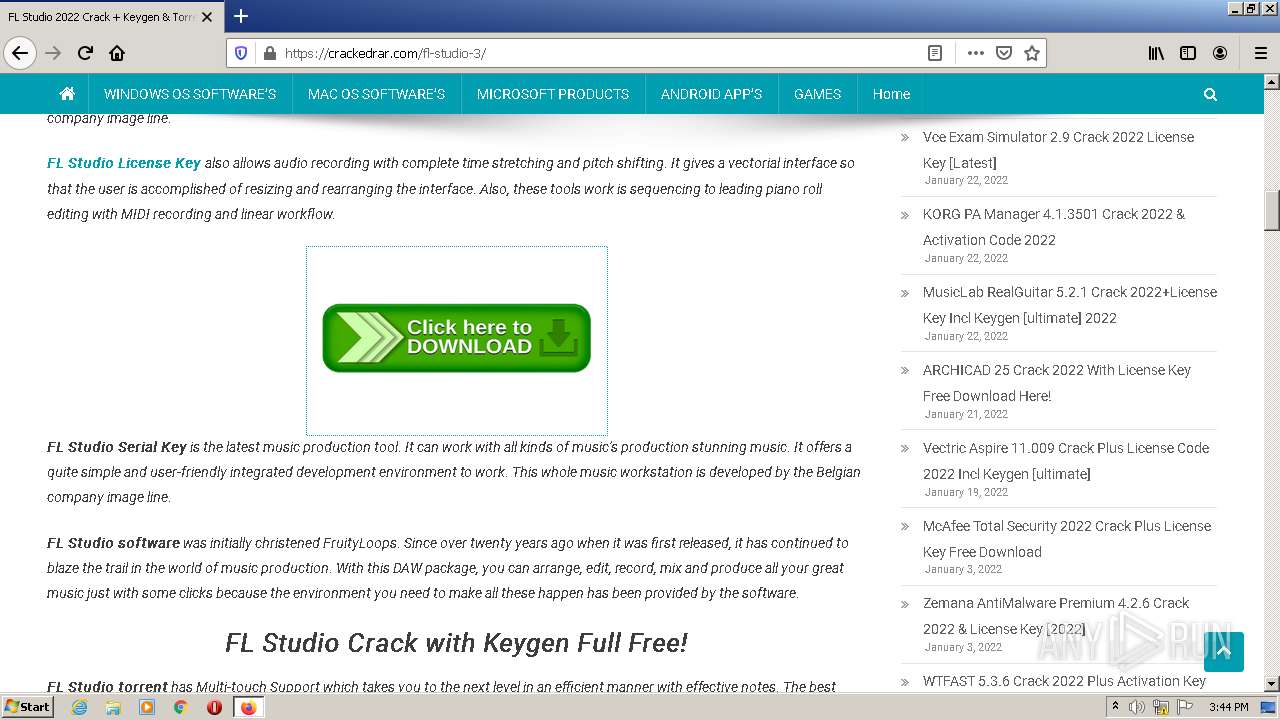Open Vectric Aspire 11.009 Crack post

click(1066, 461)
